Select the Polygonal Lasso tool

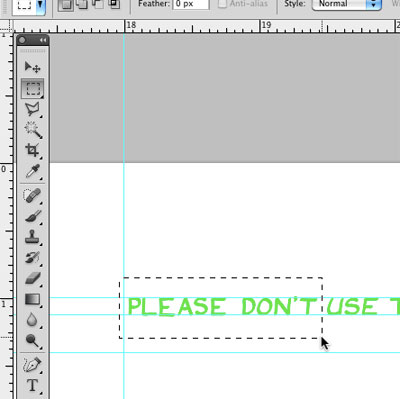pyautogui.click(x=32, y=109)
